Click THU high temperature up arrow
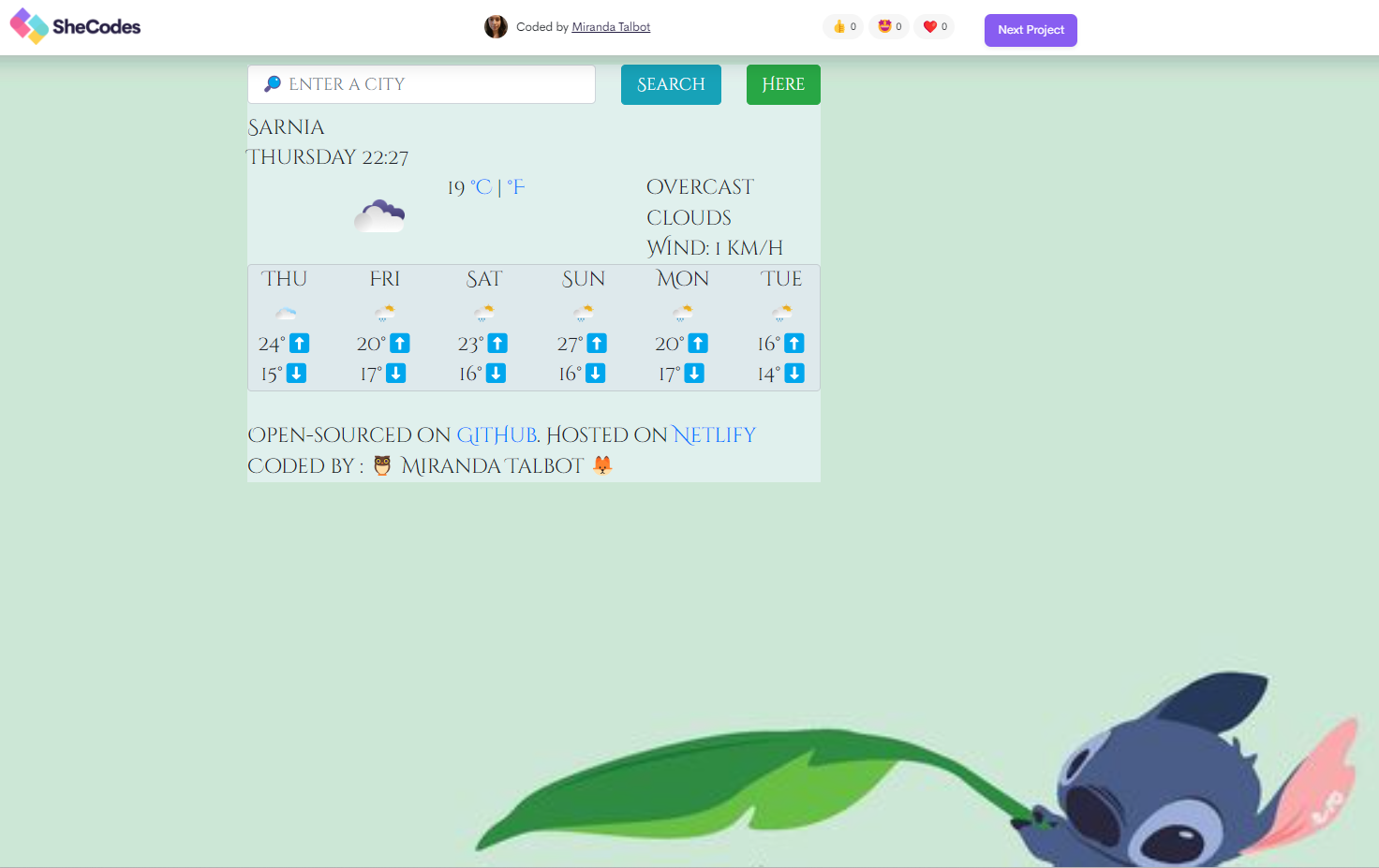Screen dimensions: 1379x868 point(300,344)
